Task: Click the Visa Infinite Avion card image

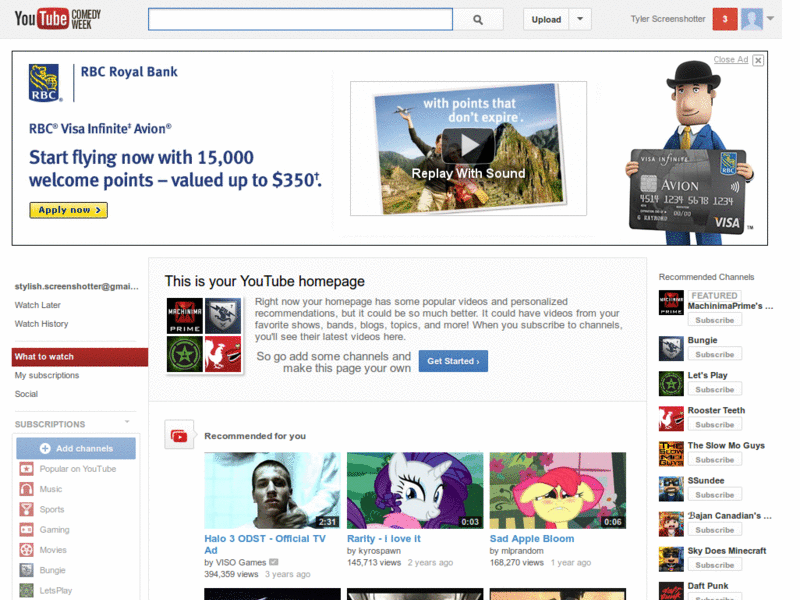Action: click(688, 191)
